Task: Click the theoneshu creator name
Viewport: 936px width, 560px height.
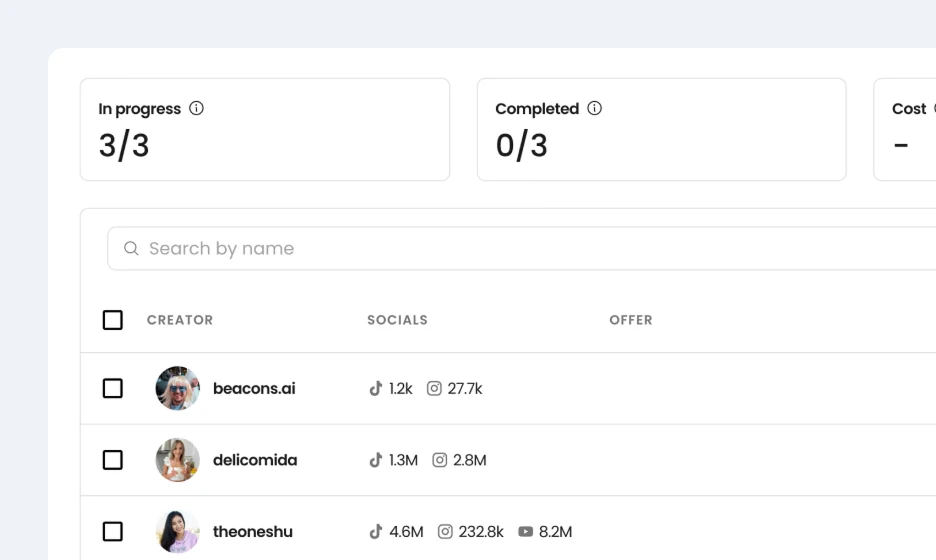Action: [253, 532]
